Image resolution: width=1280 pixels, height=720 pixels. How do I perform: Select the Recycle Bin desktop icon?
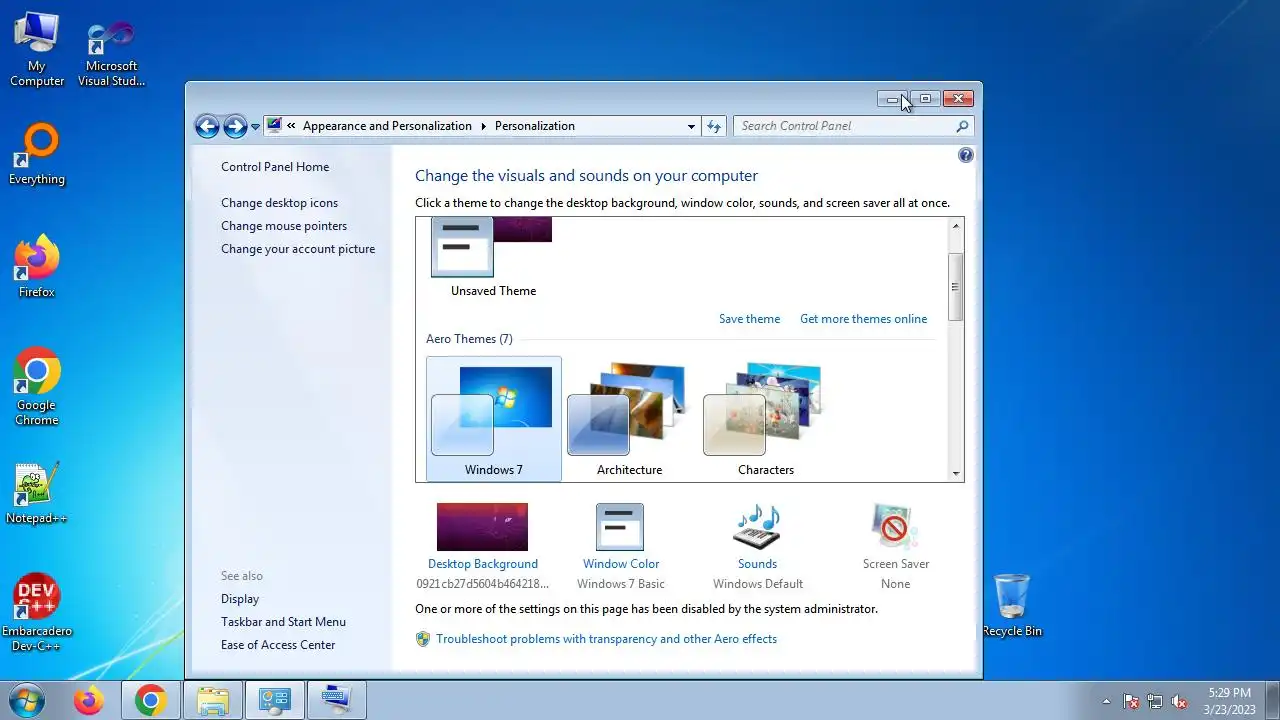coord(1012,605)
